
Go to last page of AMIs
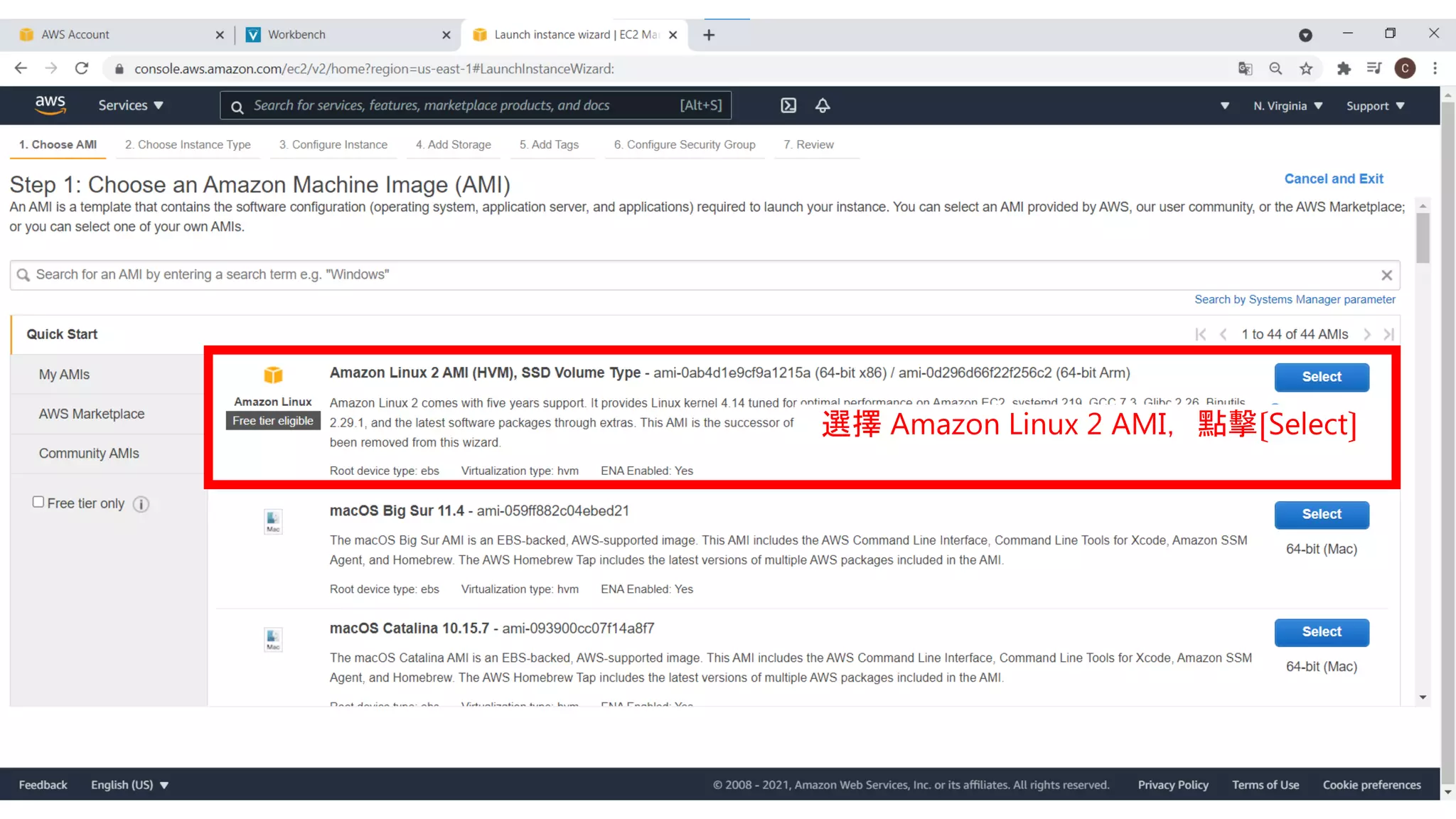click(x=1388, y=334)
